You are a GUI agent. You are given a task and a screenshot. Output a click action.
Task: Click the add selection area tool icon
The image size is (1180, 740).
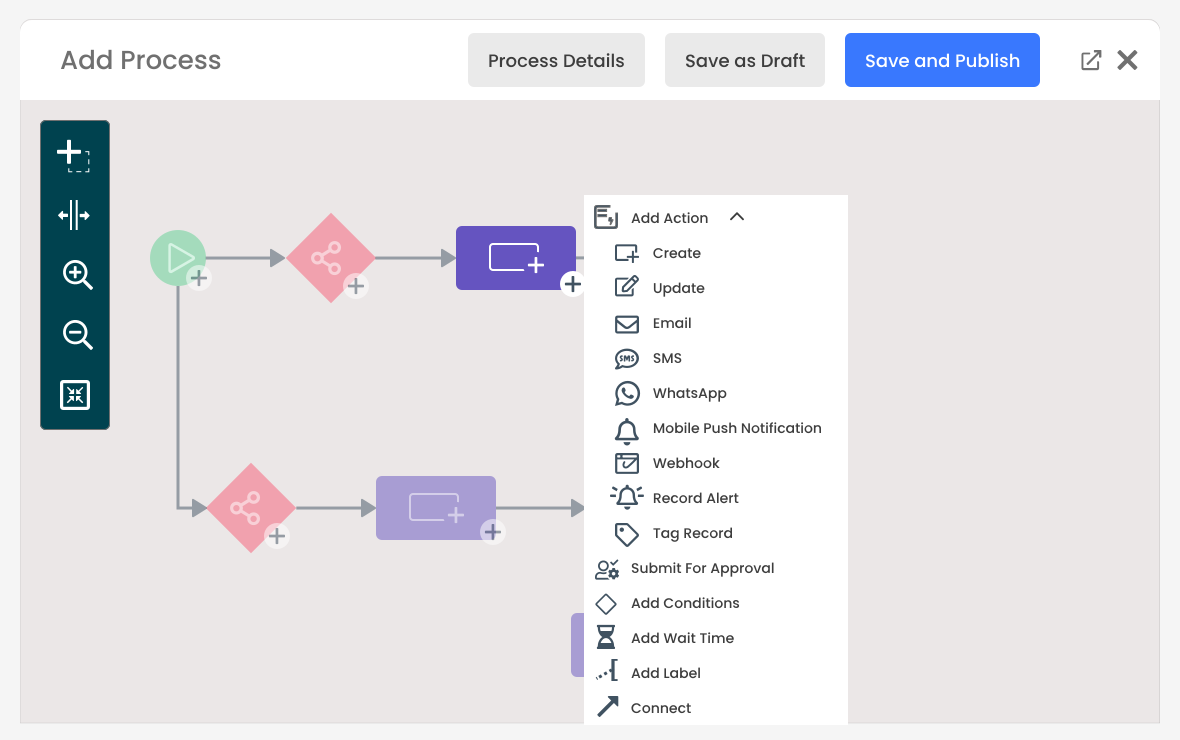pyautogui.click(x=74, y=156)
